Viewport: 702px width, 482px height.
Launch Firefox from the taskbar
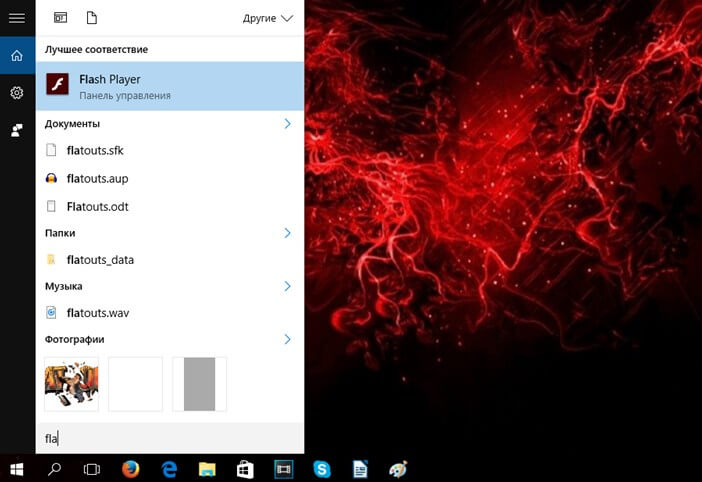coord(130,468)
